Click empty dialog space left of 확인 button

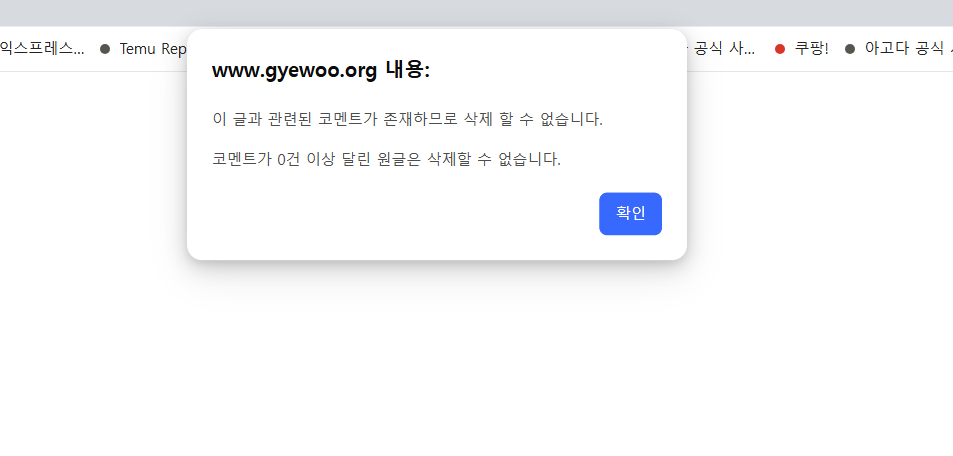[x=400, y=214]
